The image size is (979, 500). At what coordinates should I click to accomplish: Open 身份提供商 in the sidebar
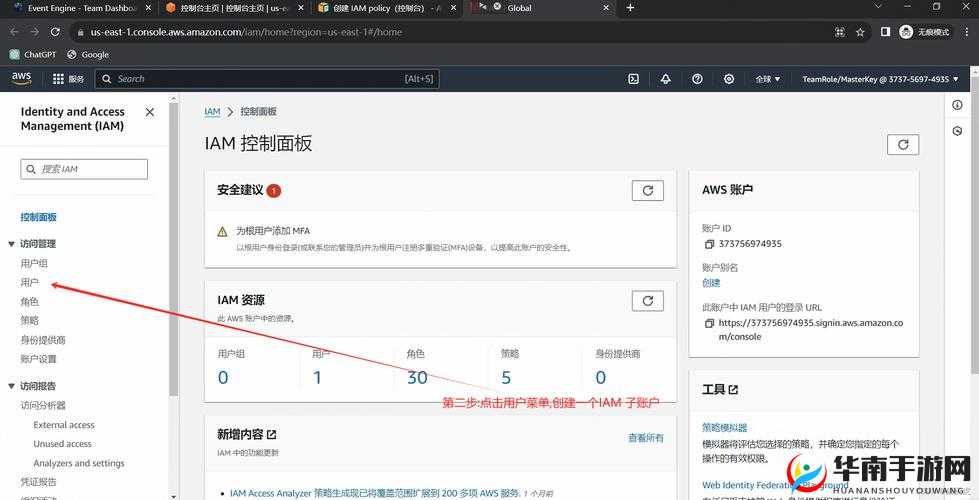[43, 340]
